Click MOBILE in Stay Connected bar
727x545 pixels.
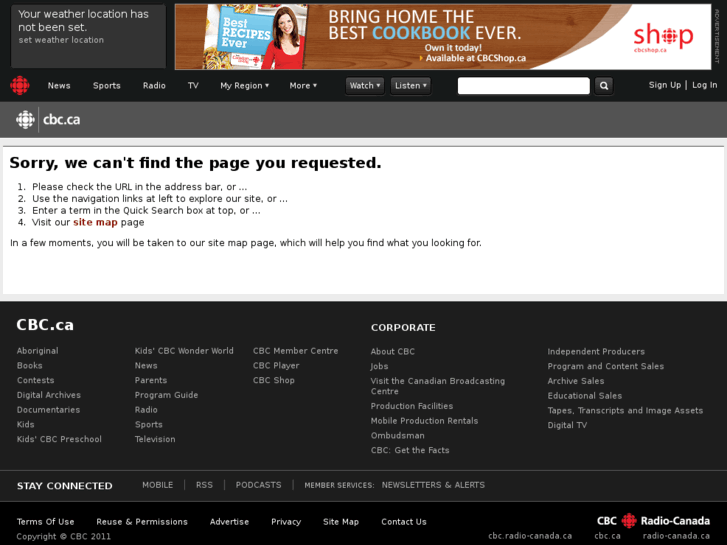(x=158, y=485)
